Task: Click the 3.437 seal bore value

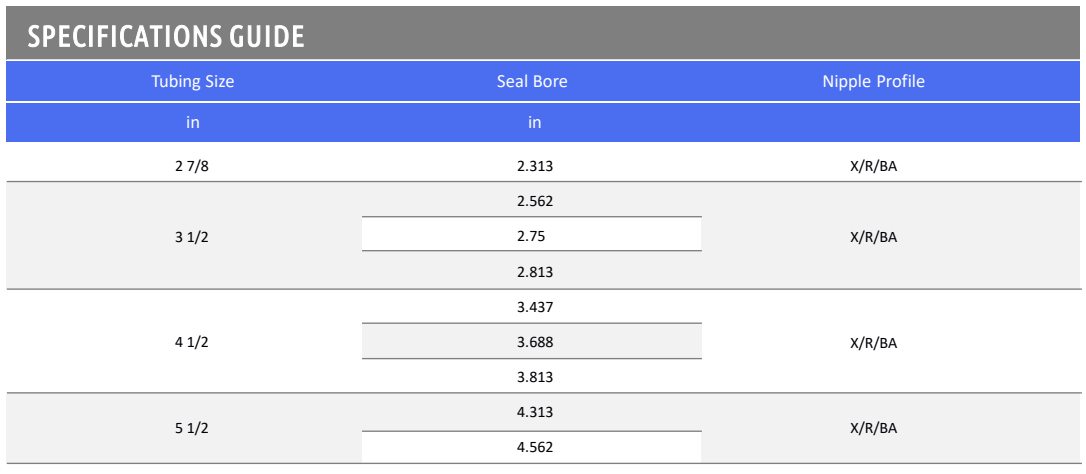Action: (535, 307)
